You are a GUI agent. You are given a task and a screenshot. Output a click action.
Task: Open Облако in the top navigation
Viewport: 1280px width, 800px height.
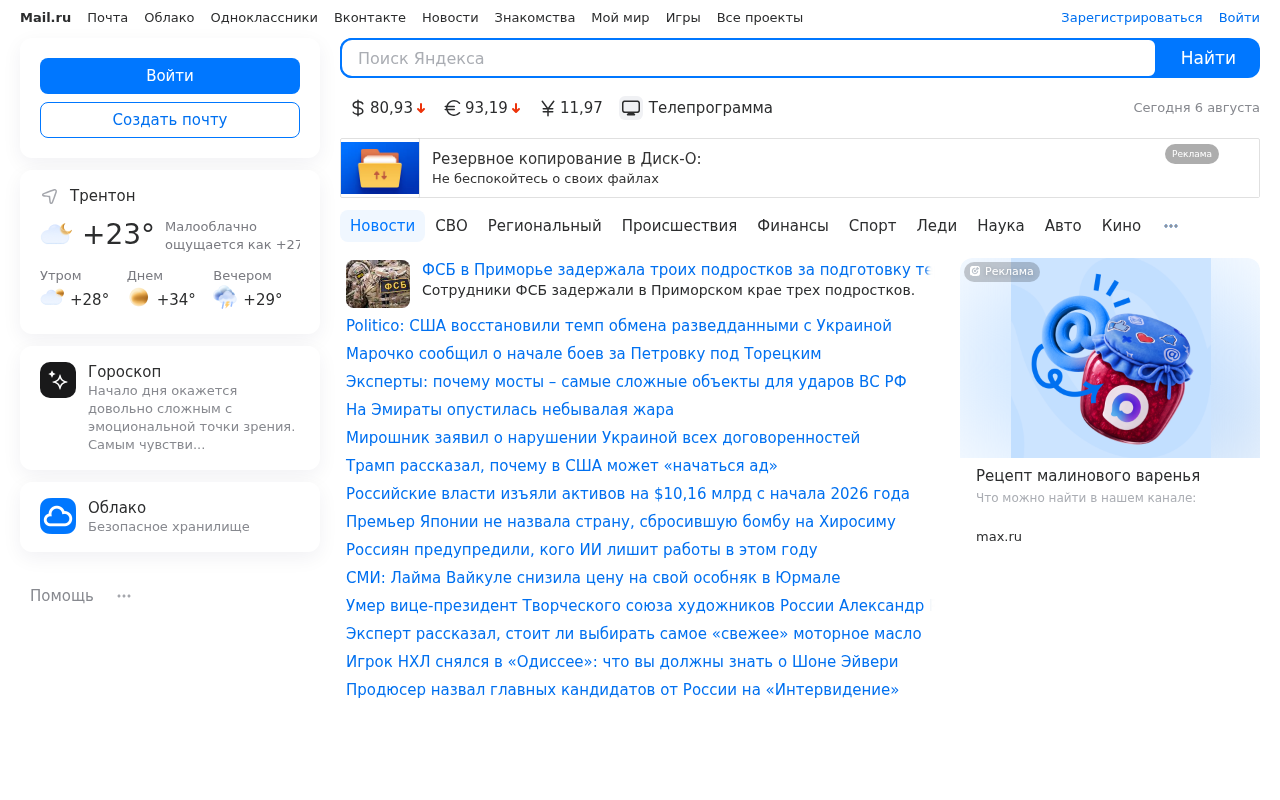[x=169, y=18]
